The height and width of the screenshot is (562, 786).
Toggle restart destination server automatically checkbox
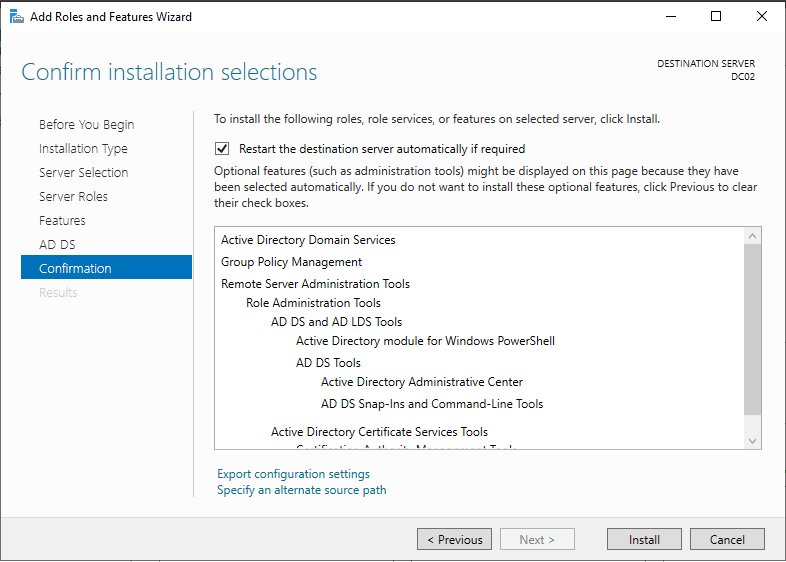[x=222, y=149]
